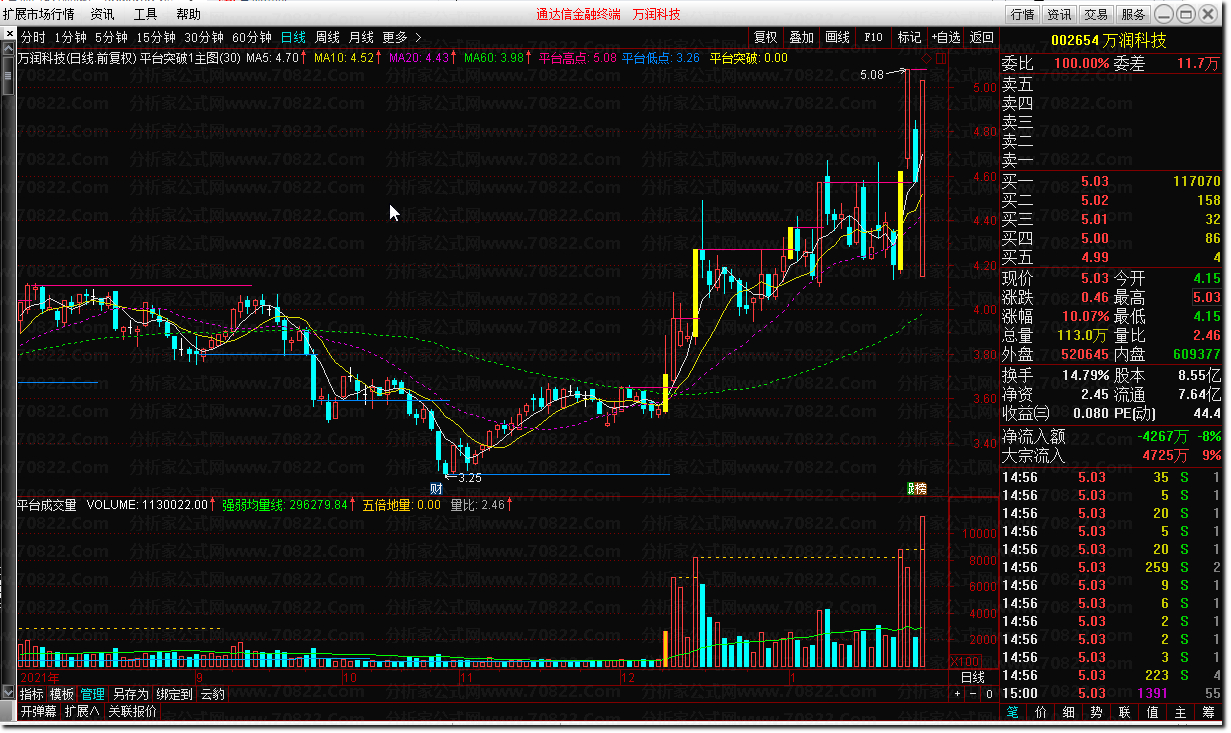Open F10 company info
This screenshot has width=1231, height=733.
point(873,38)
